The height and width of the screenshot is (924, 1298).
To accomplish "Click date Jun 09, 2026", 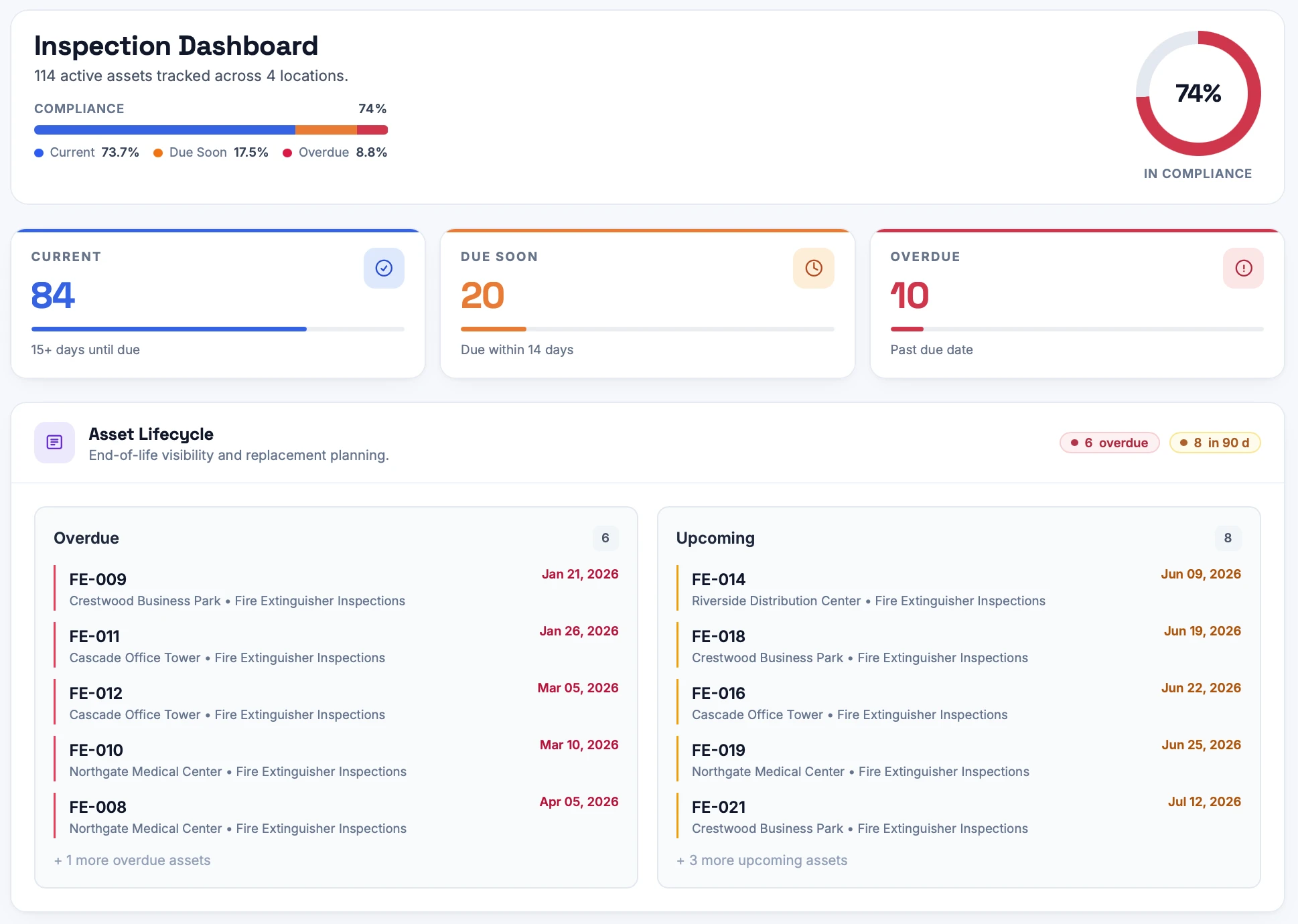I will click(1201, 574).
